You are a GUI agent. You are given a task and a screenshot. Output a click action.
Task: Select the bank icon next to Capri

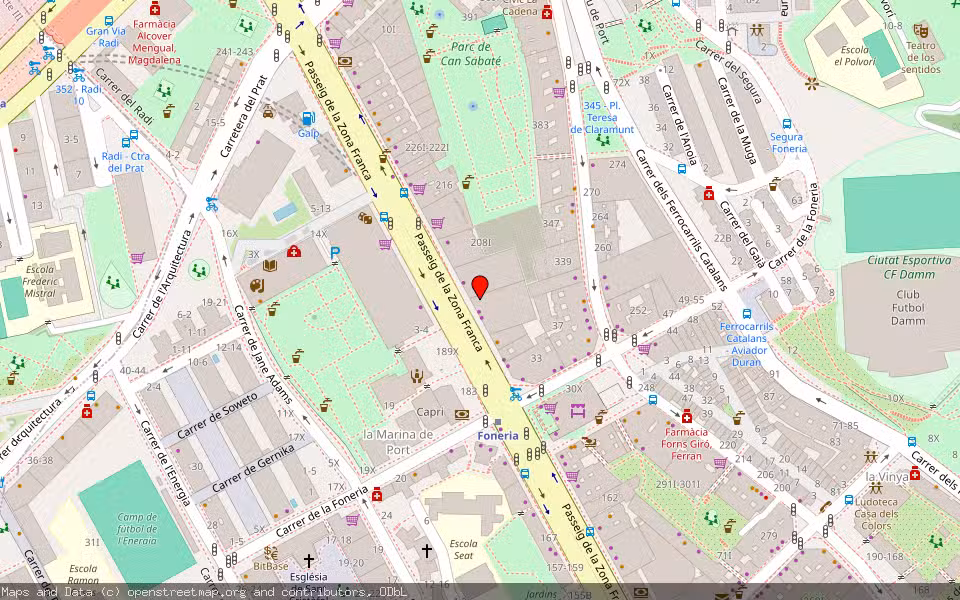(x=462, y=414)
